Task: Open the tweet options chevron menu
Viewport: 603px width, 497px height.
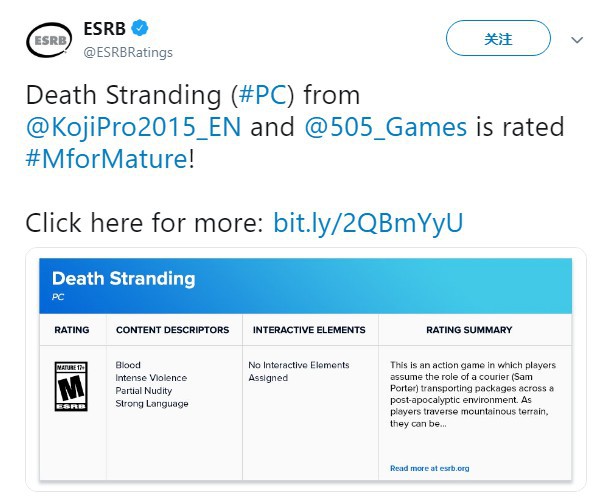Action: click(x=577, y=40)
